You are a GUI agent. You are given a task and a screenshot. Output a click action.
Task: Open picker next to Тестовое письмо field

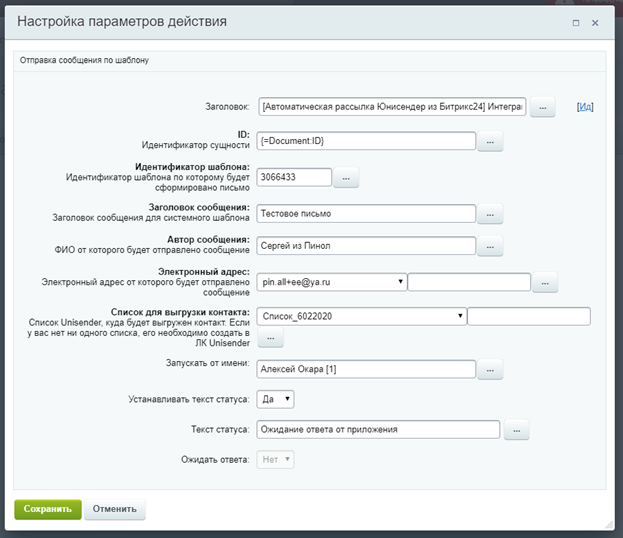490,214
